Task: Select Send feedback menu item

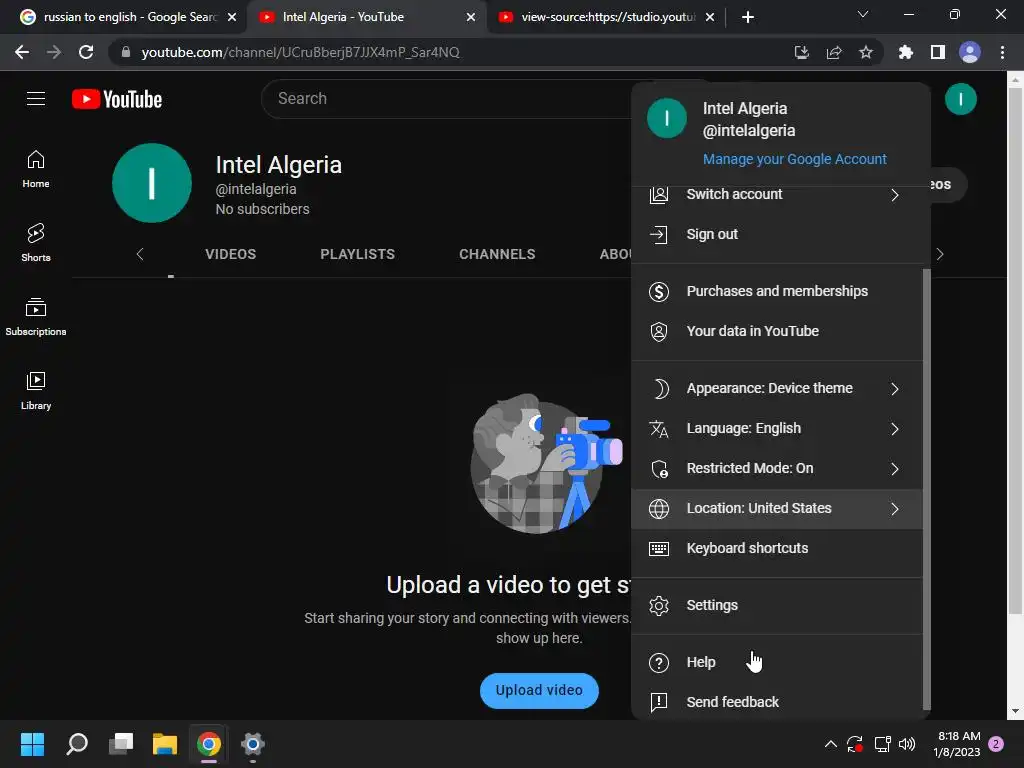Action: tap(776, 703)
